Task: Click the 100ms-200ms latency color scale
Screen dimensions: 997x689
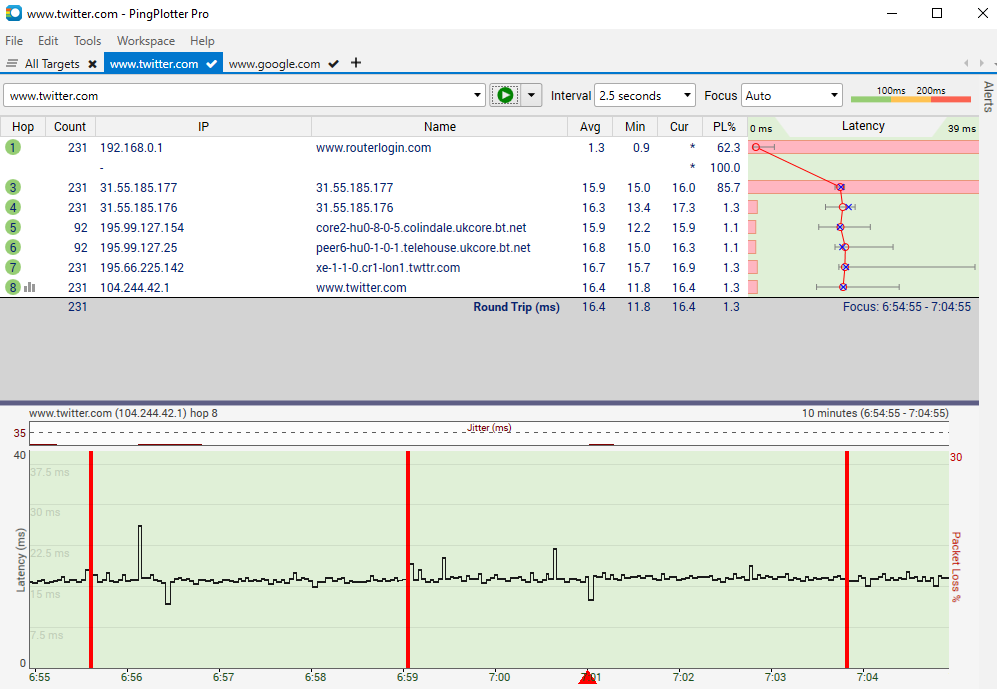Action: coord(908,100)
